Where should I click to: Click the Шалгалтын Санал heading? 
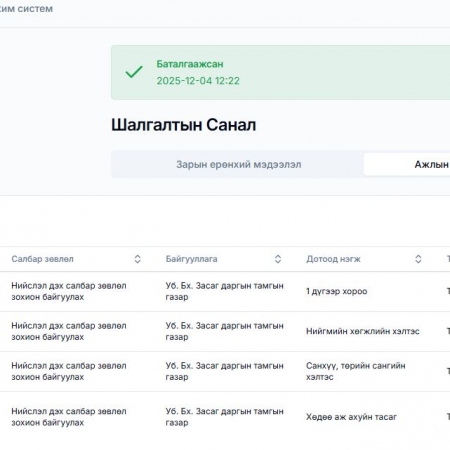[x=184, y=125]
